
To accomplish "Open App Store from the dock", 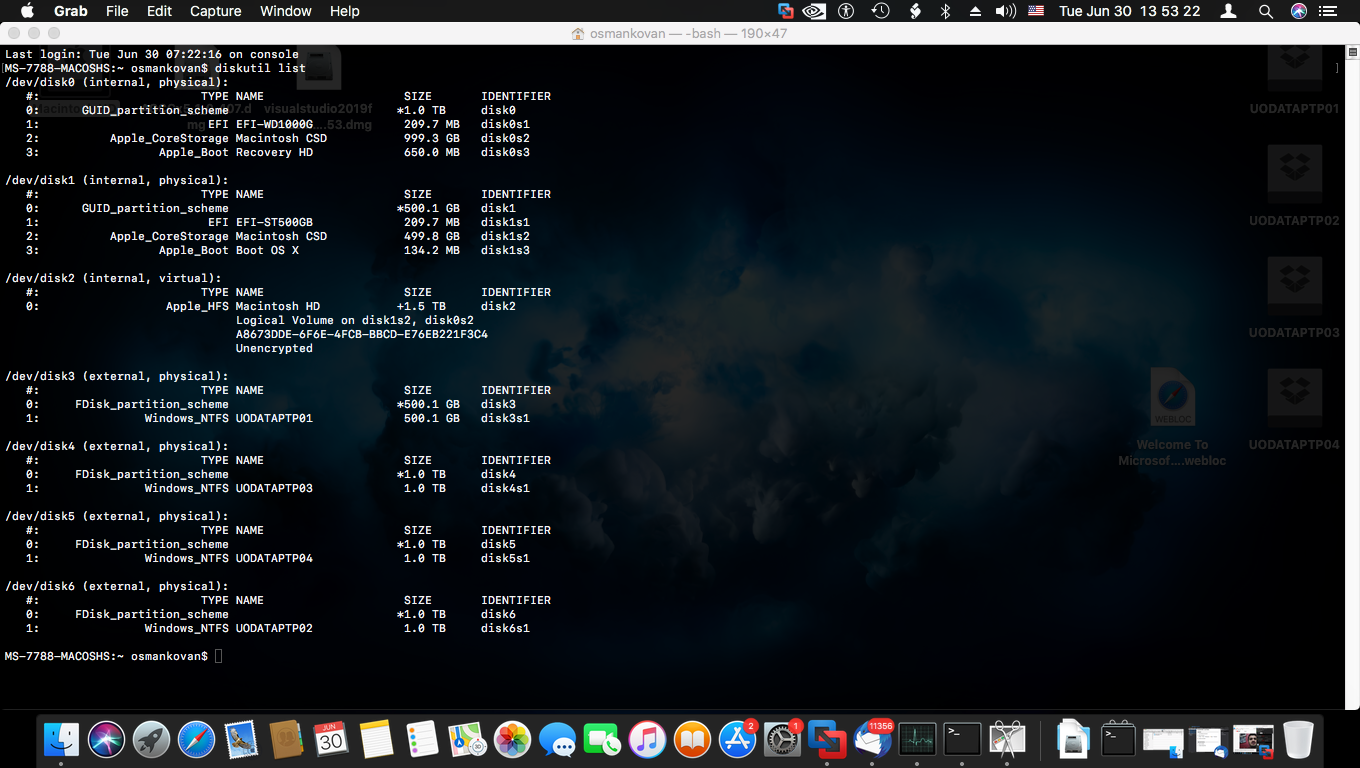I will coord(737,740).
